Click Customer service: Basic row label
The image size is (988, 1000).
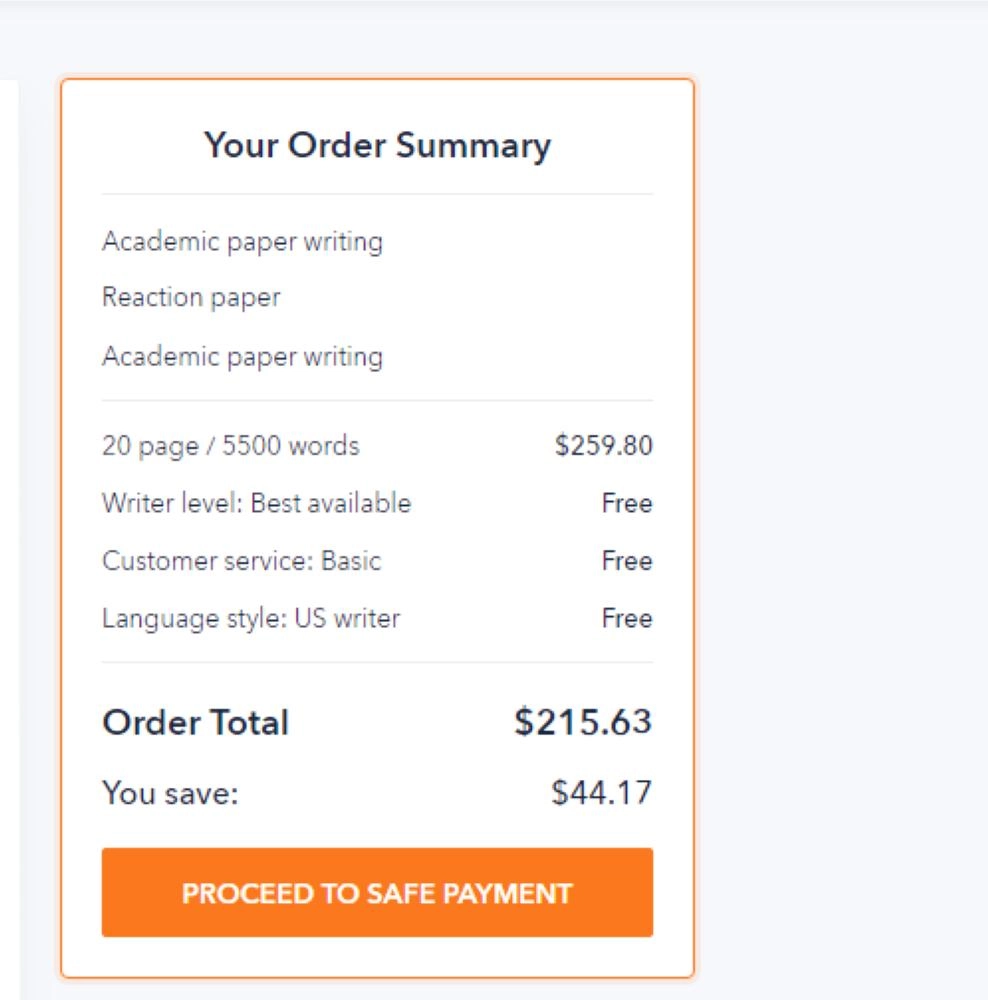241,561
